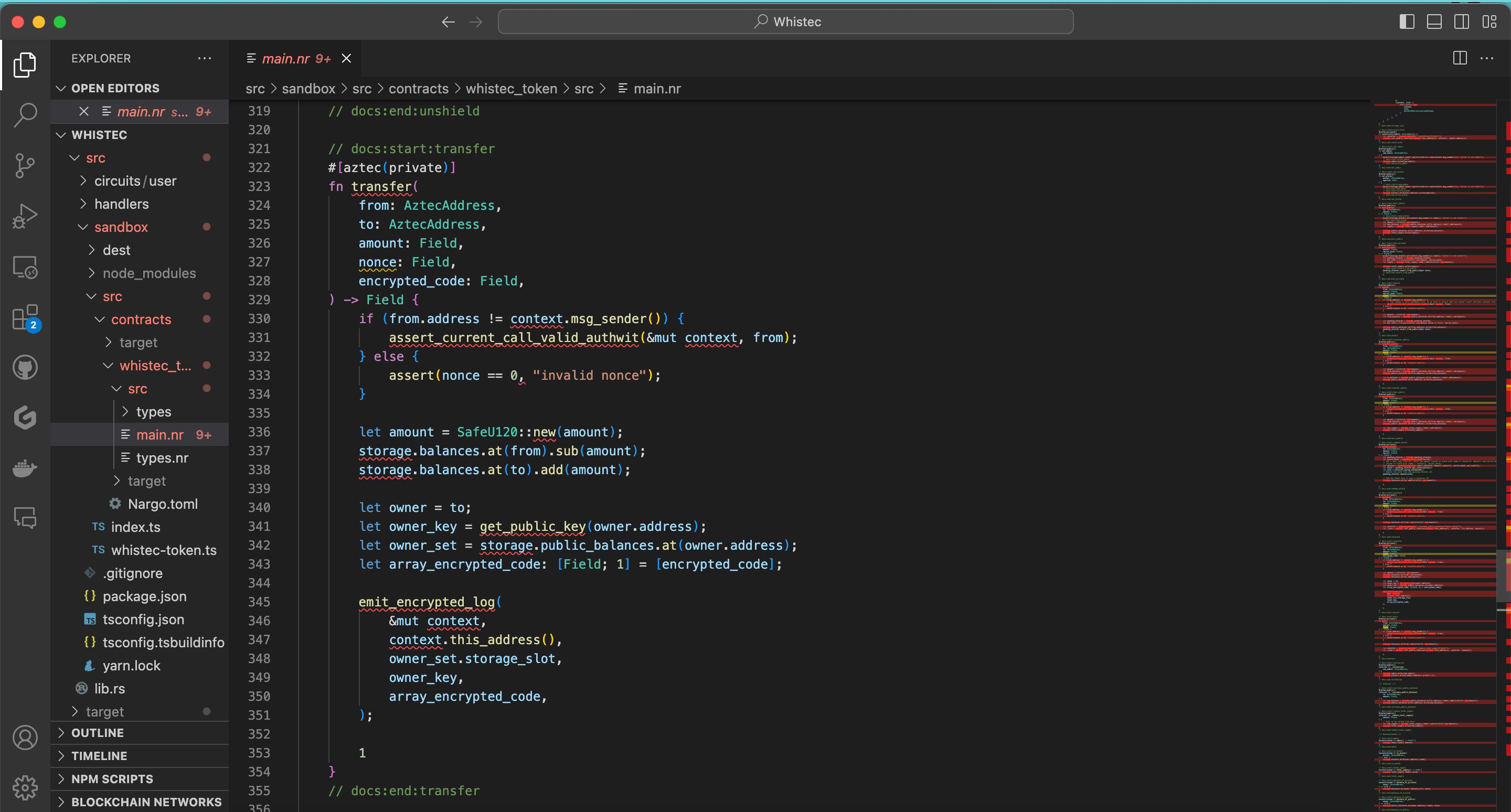The width and height of the screenshot is (1511, 812).
Task: Expand the whistec_t... folder in tree
Action: point(140,365)
